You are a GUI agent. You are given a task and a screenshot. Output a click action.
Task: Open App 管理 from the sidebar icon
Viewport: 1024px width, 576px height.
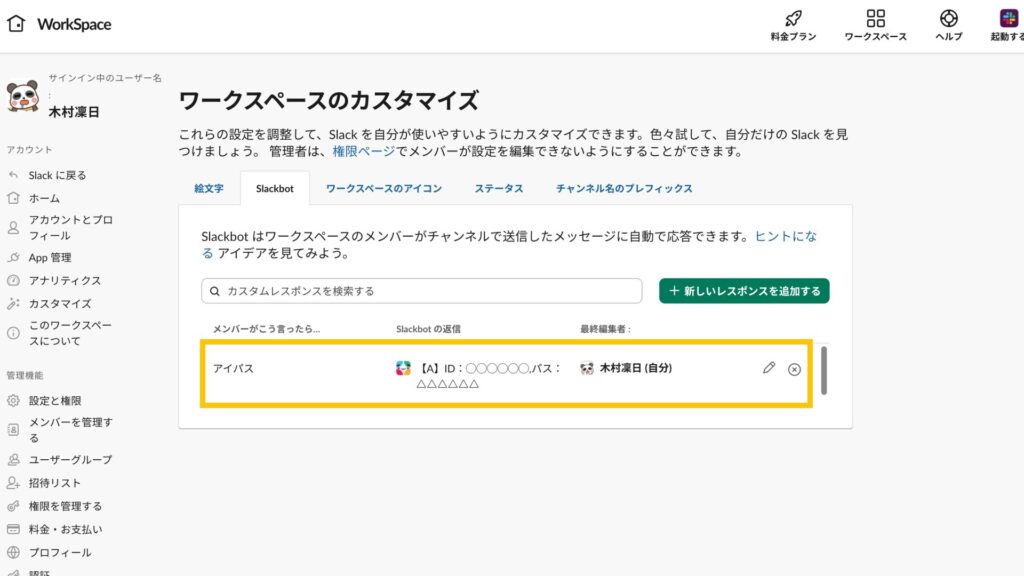[12, 256]
